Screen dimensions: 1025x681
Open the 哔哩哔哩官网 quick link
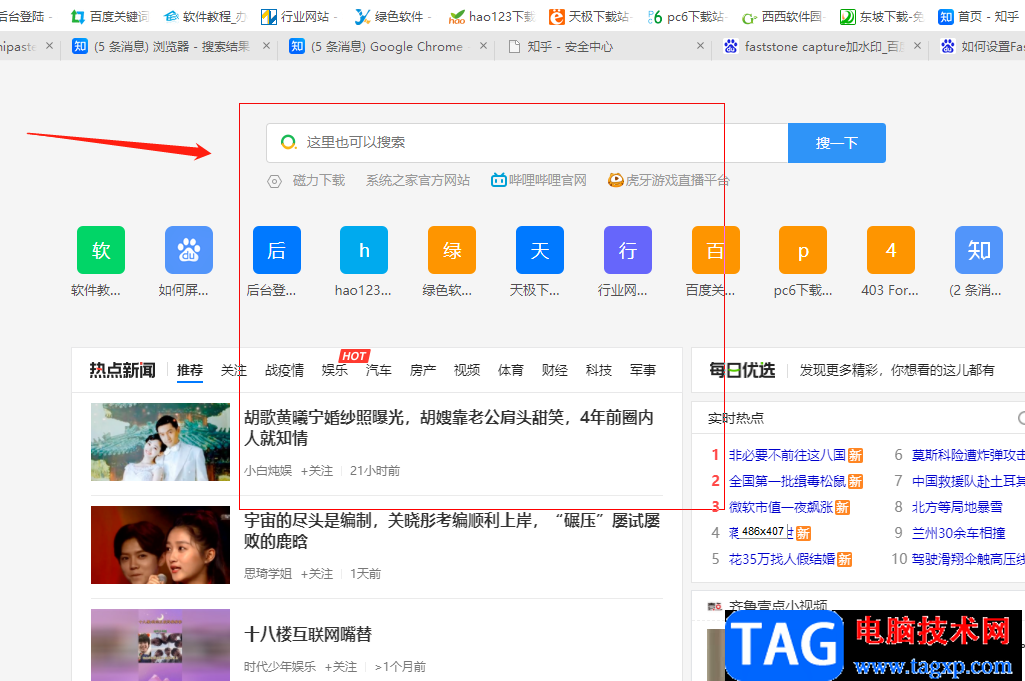539,180
